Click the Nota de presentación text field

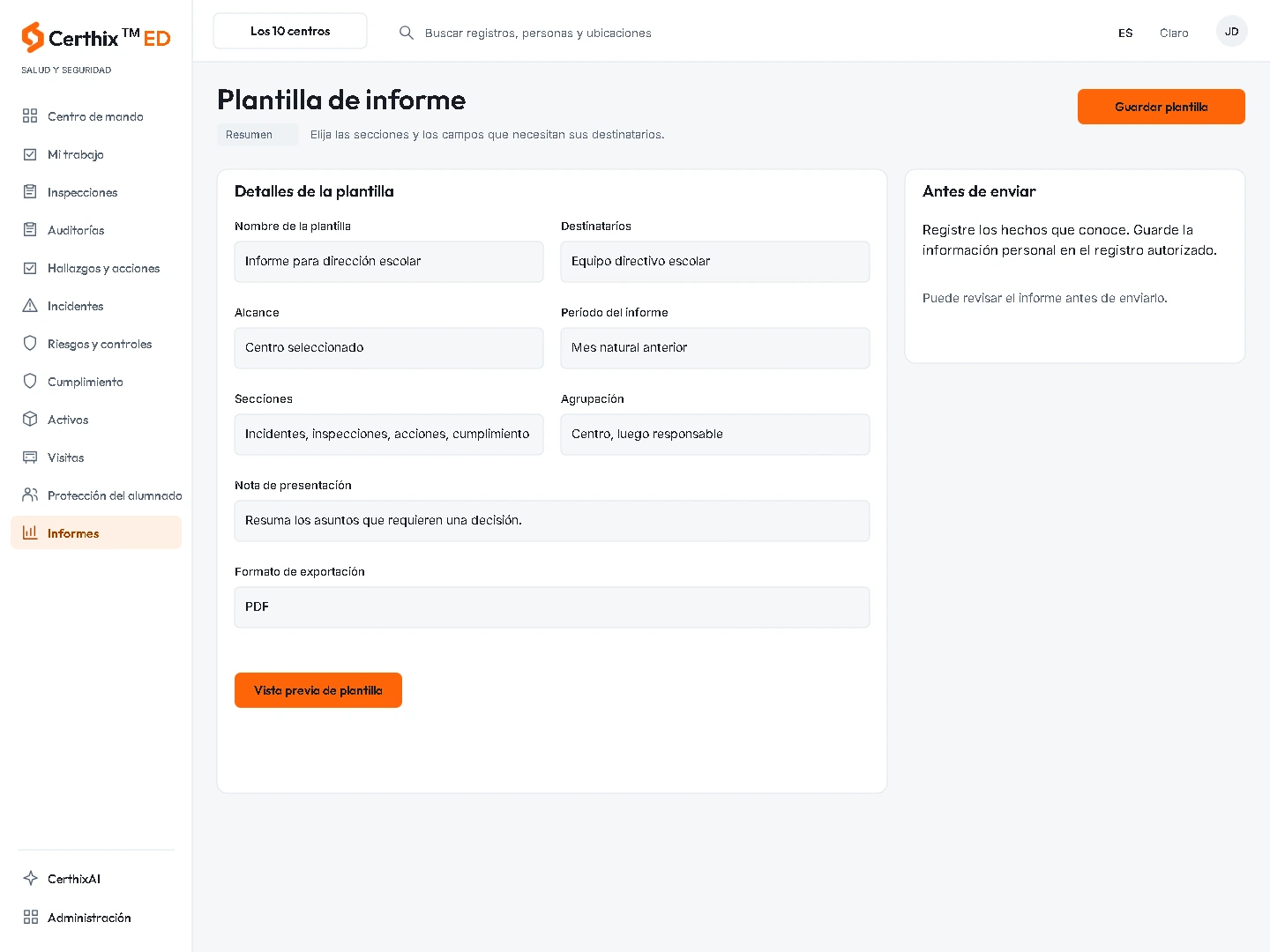552,521
